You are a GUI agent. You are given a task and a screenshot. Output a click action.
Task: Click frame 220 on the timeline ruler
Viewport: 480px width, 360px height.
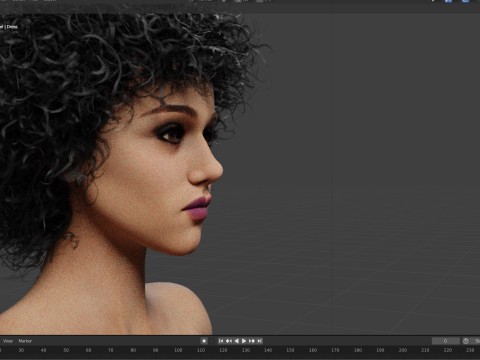tap(448, 350)
